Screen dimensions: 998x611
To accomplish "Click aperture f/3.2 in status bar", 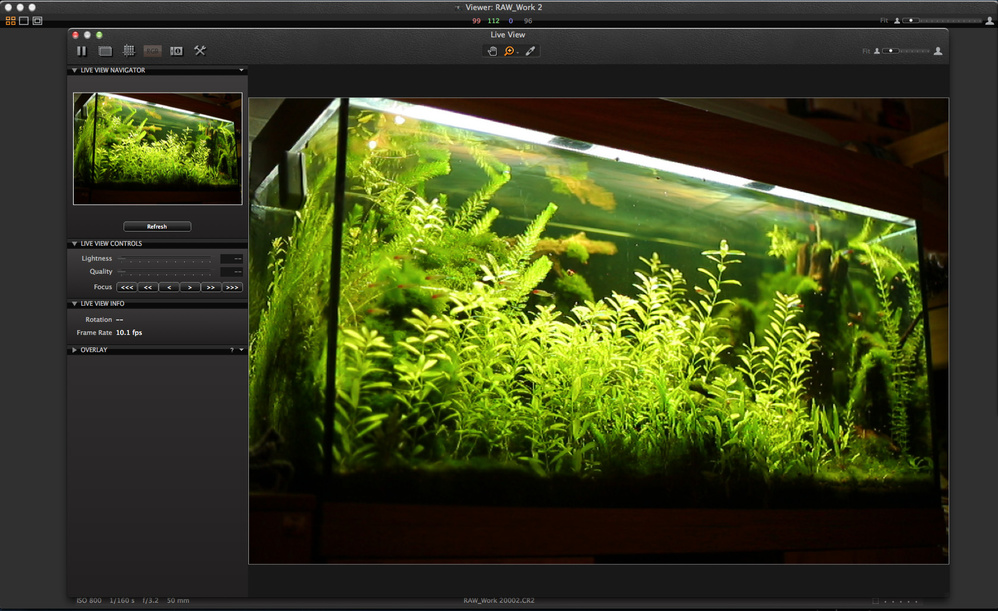I will coord(150,600).
